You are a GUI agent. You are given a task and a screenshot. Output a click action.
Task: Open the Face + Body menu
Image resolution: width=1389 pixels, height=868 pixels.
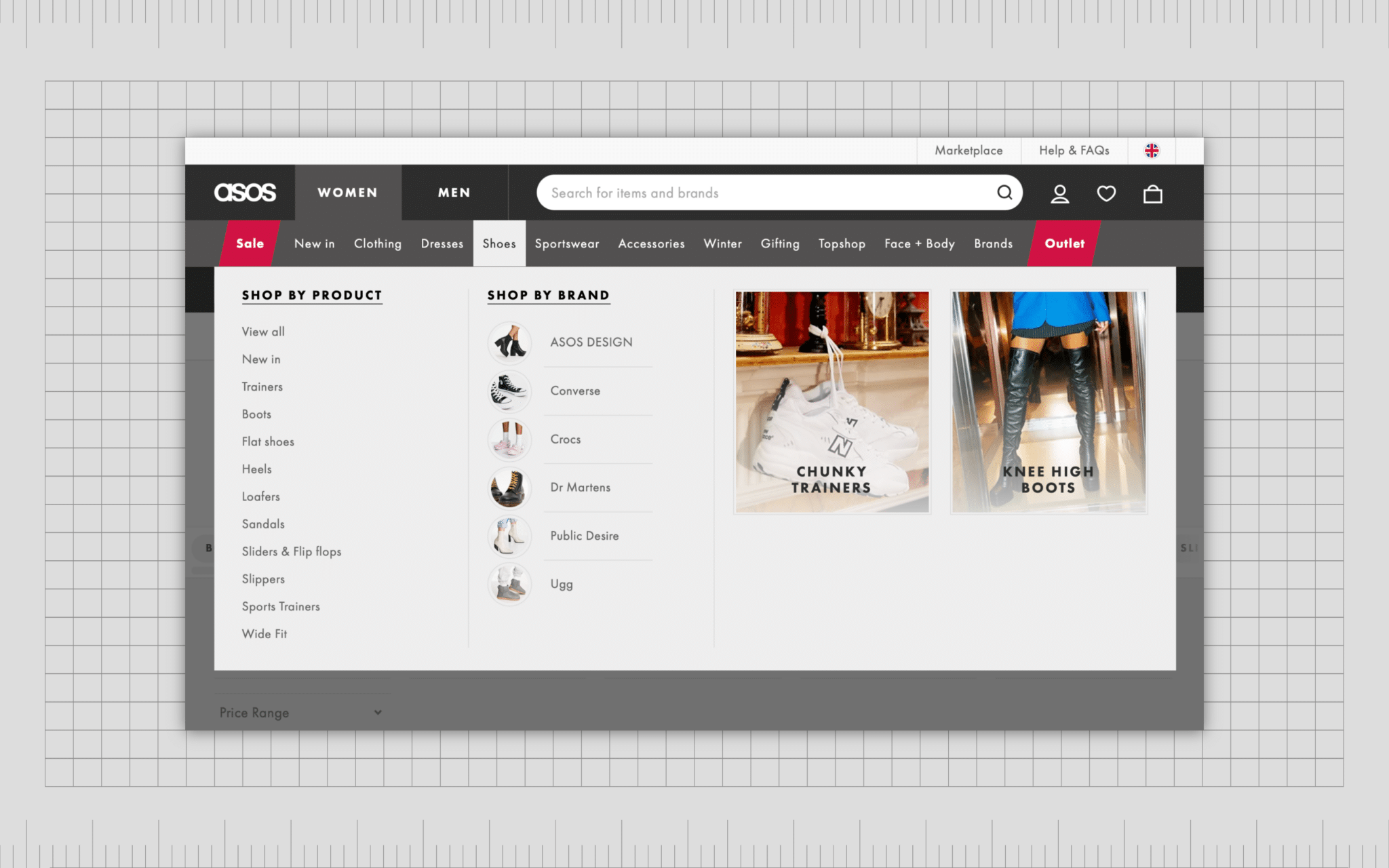[x=920, y=243]
